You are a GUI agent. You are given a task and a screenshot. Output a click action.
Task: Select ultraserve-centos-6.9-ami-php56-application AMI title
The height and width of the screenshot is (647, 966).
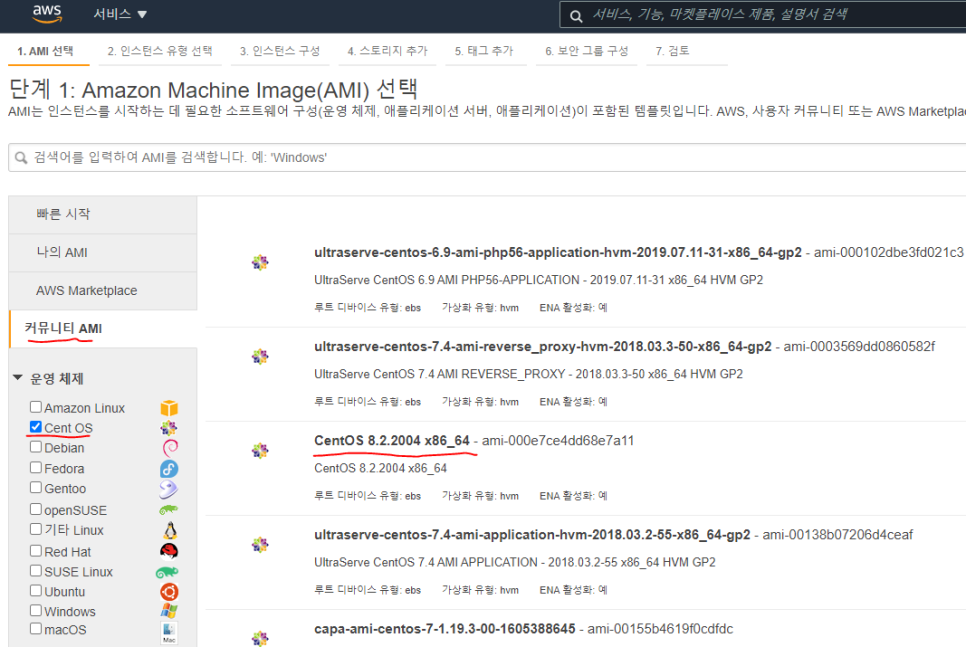(558, 253)
